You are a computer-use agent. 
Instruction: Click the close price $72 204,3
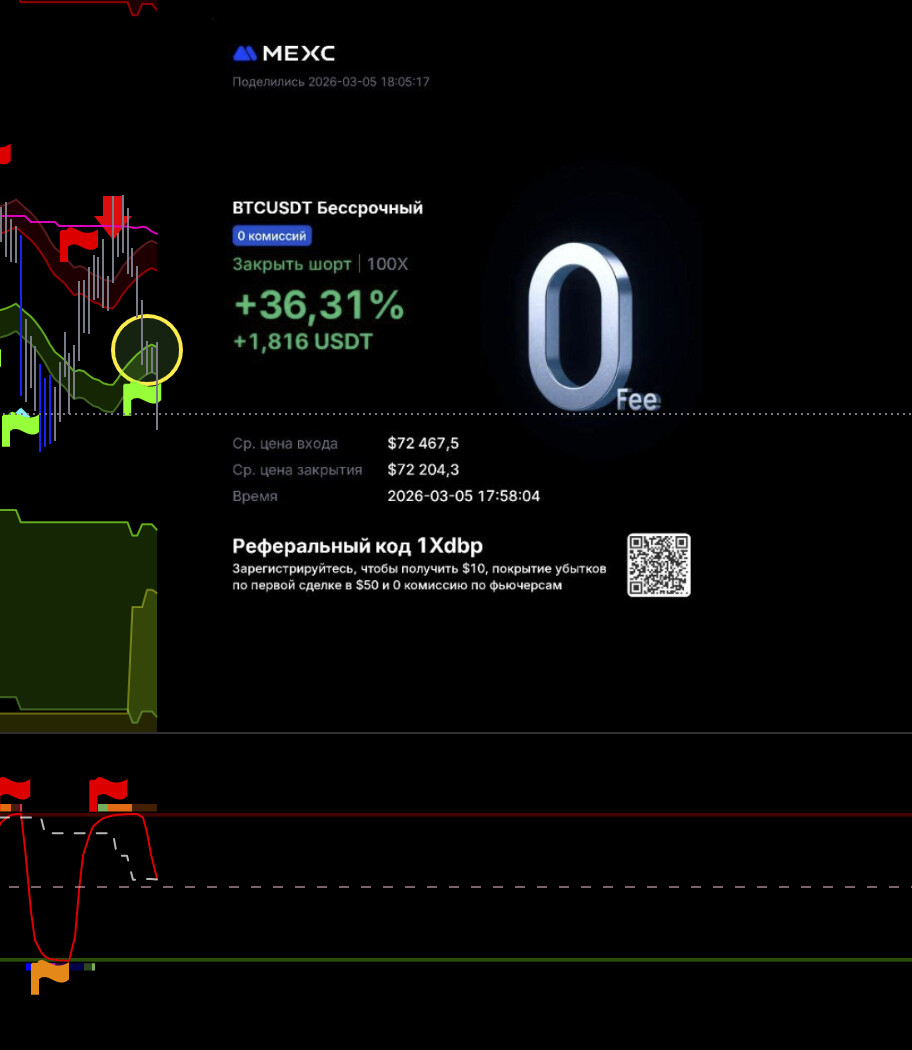pos(424,469)
